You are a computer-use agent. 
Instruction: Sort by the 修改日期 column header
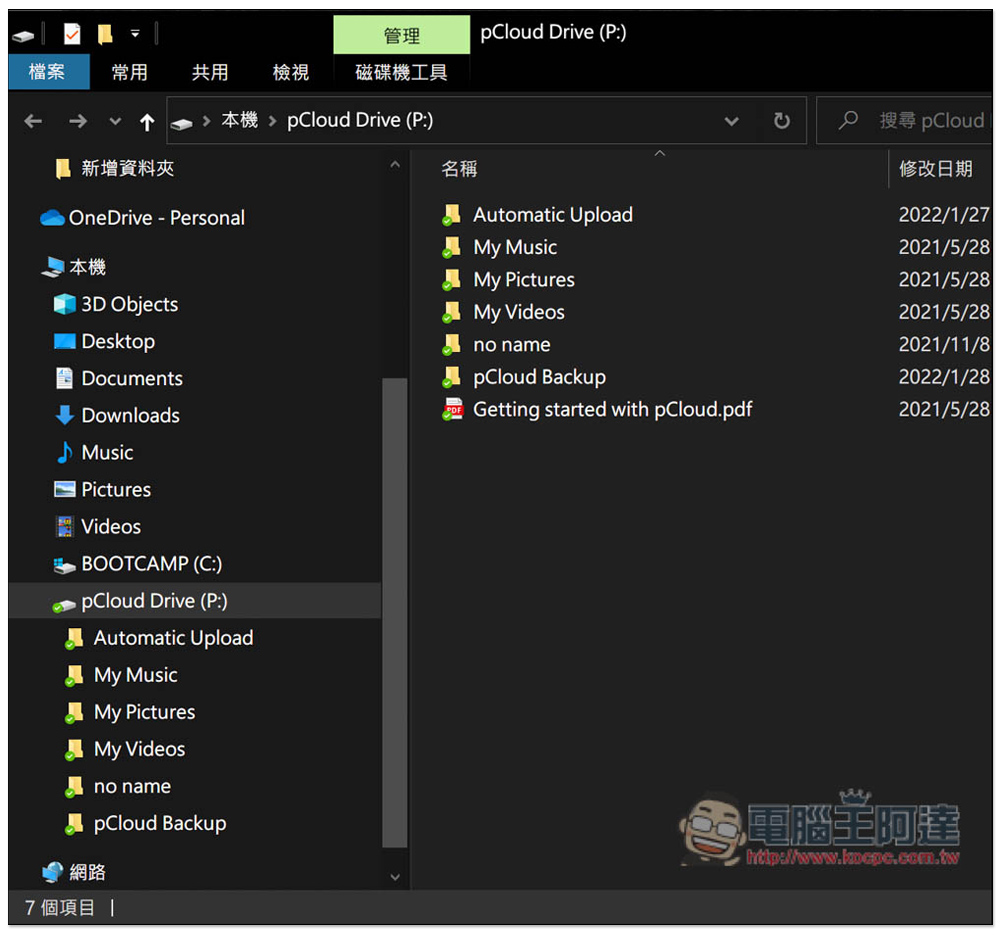coord(936,169)
